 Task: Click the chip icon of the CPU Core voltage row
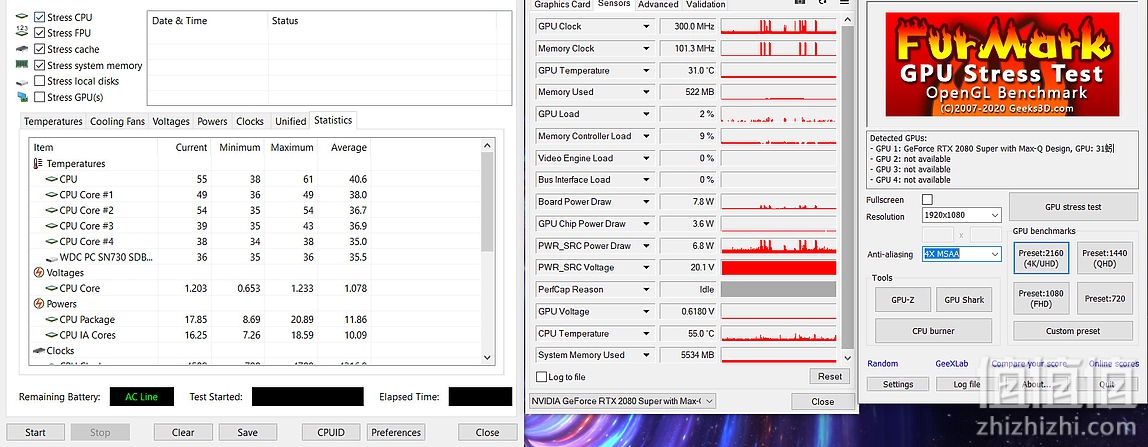pyautogui.click(x=51, y=288)
